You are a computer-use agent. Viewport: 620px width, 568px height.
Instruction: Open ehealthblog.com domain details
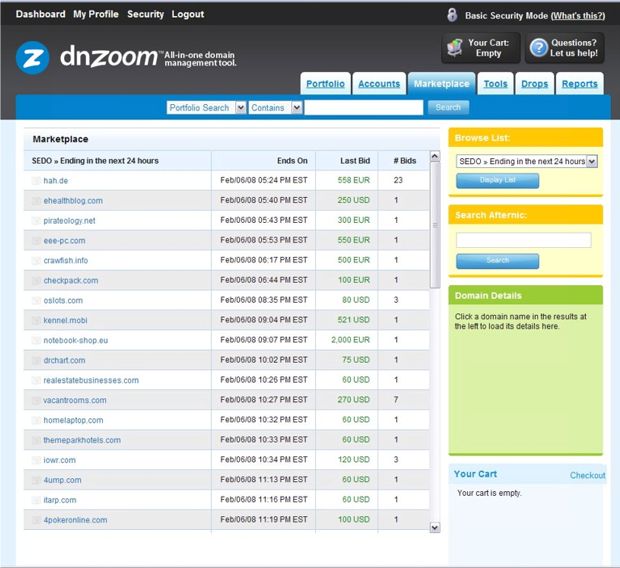coord(73,201)
